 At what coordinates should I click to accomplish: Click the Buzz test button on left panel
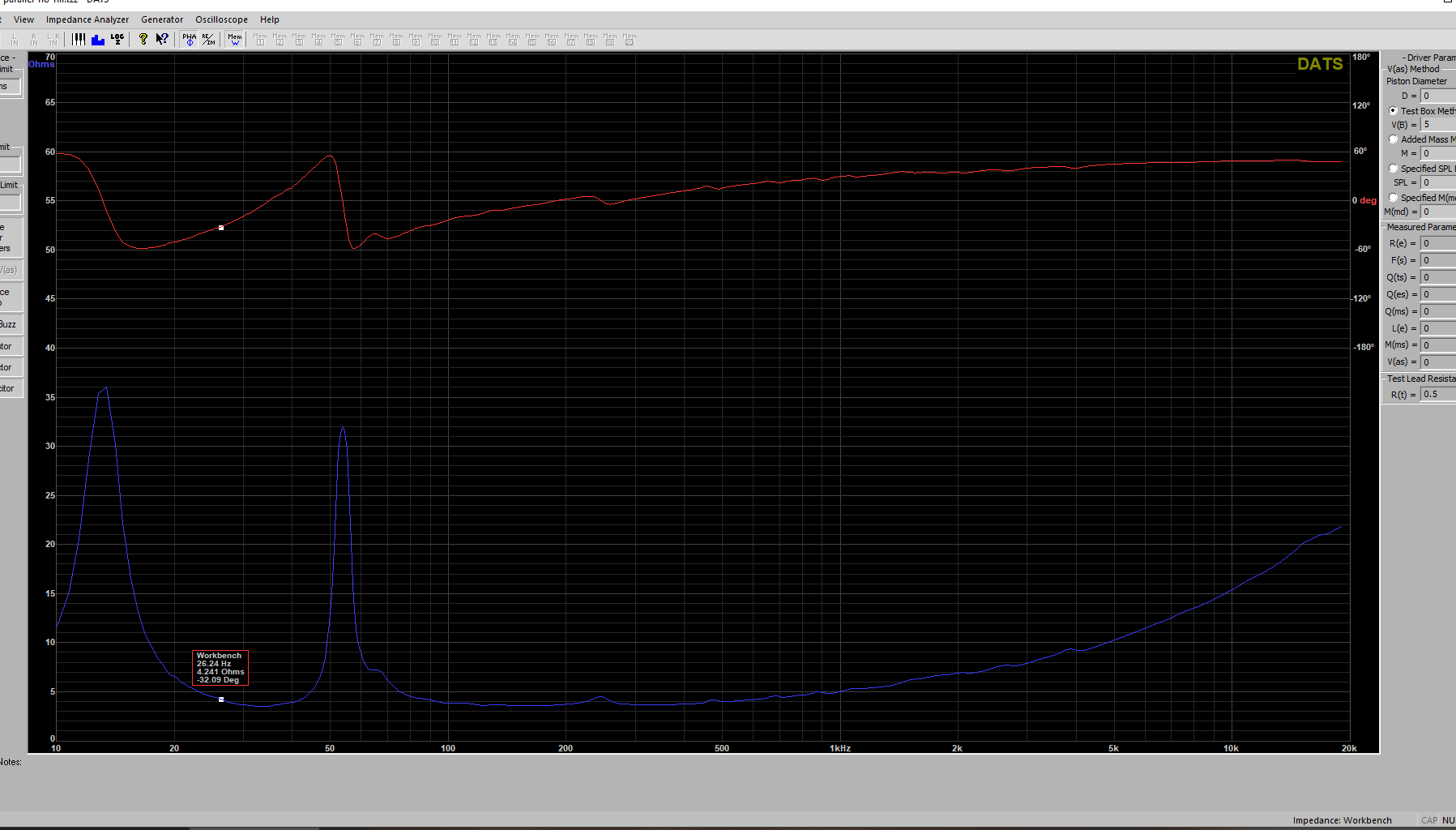coord(11,324)
